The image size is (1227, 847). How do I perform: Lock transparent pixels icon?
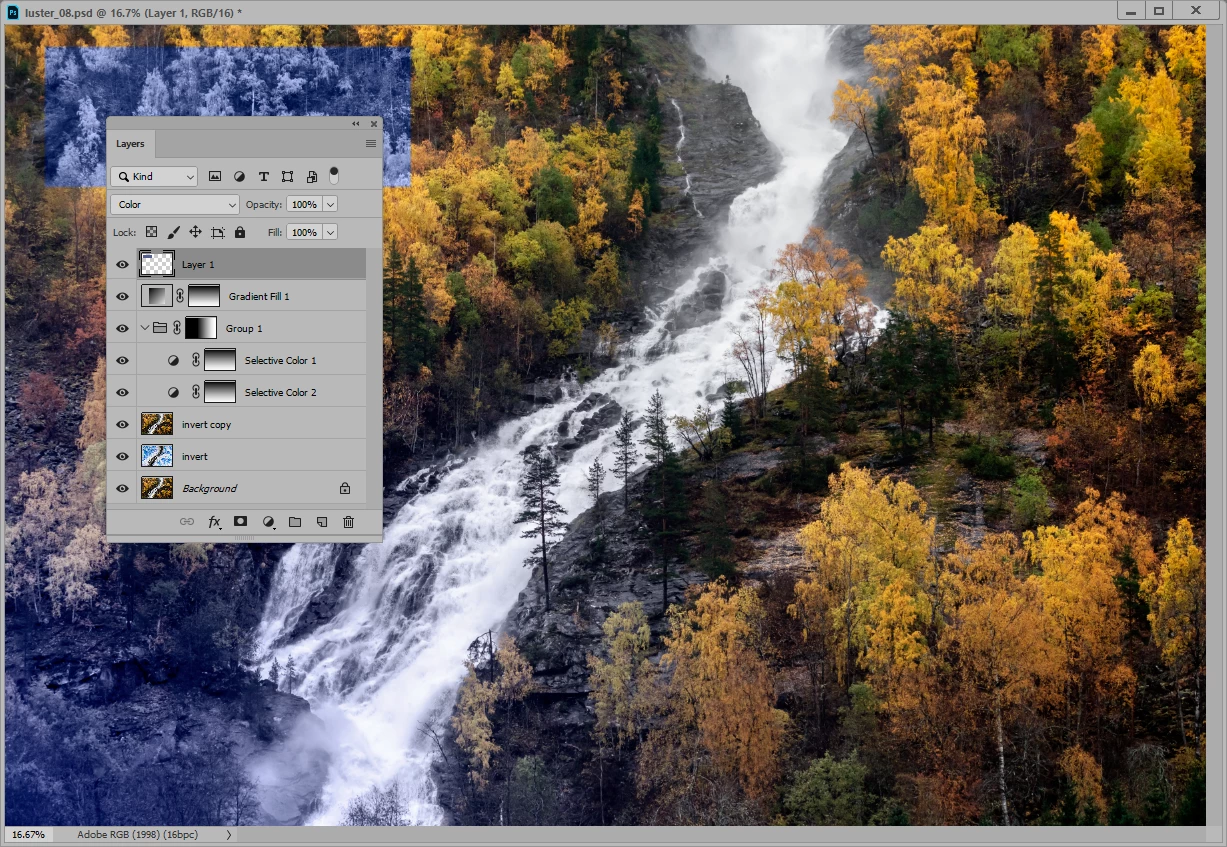point(152,232)
